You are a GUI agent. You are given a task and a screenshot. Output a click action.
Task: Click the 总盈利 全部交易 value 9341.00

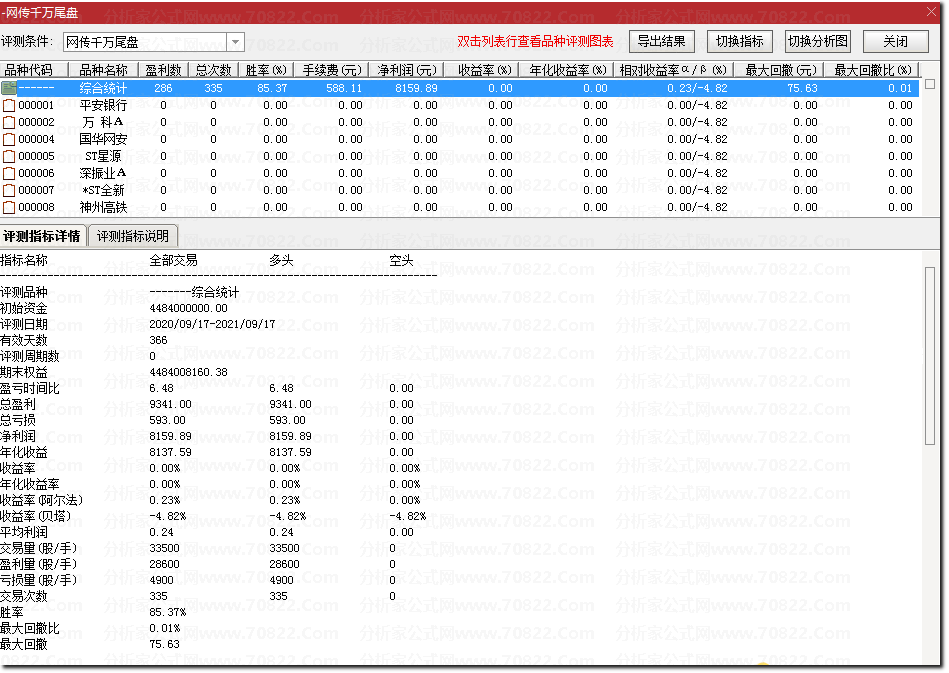tap(170, 404)
